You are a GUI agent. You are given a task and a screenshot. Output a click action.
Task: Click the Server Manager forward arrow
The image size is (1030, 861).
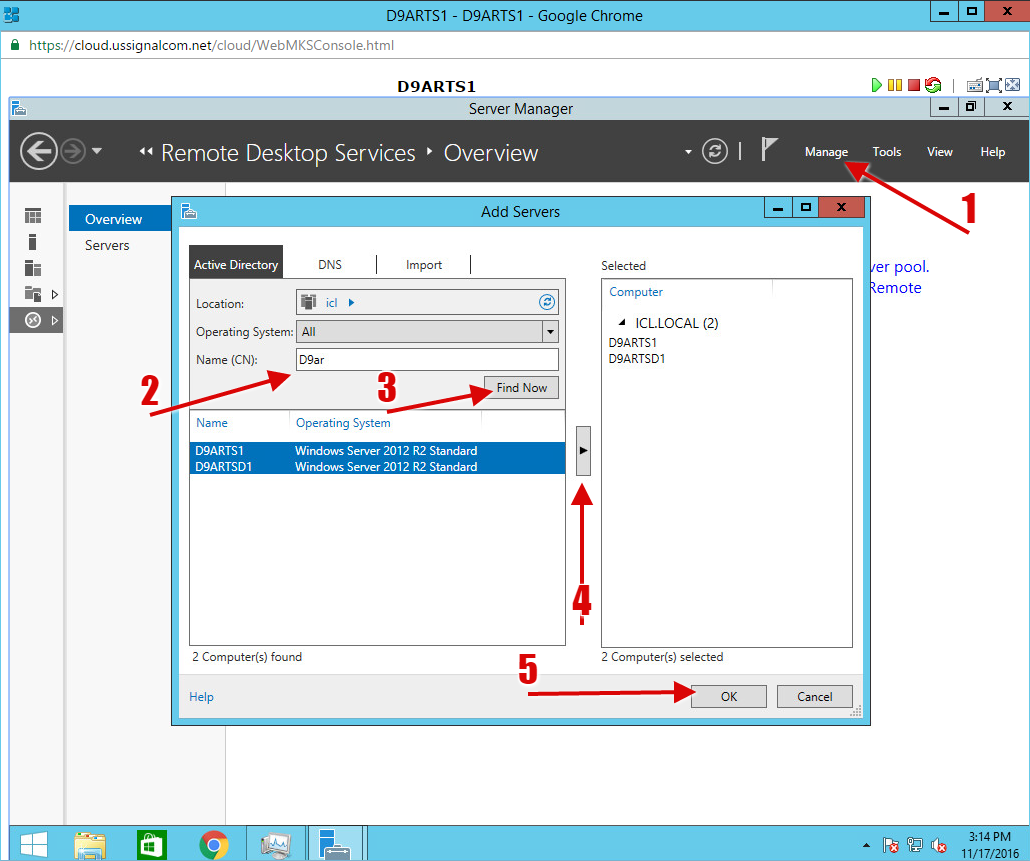(x=73, y=152)
